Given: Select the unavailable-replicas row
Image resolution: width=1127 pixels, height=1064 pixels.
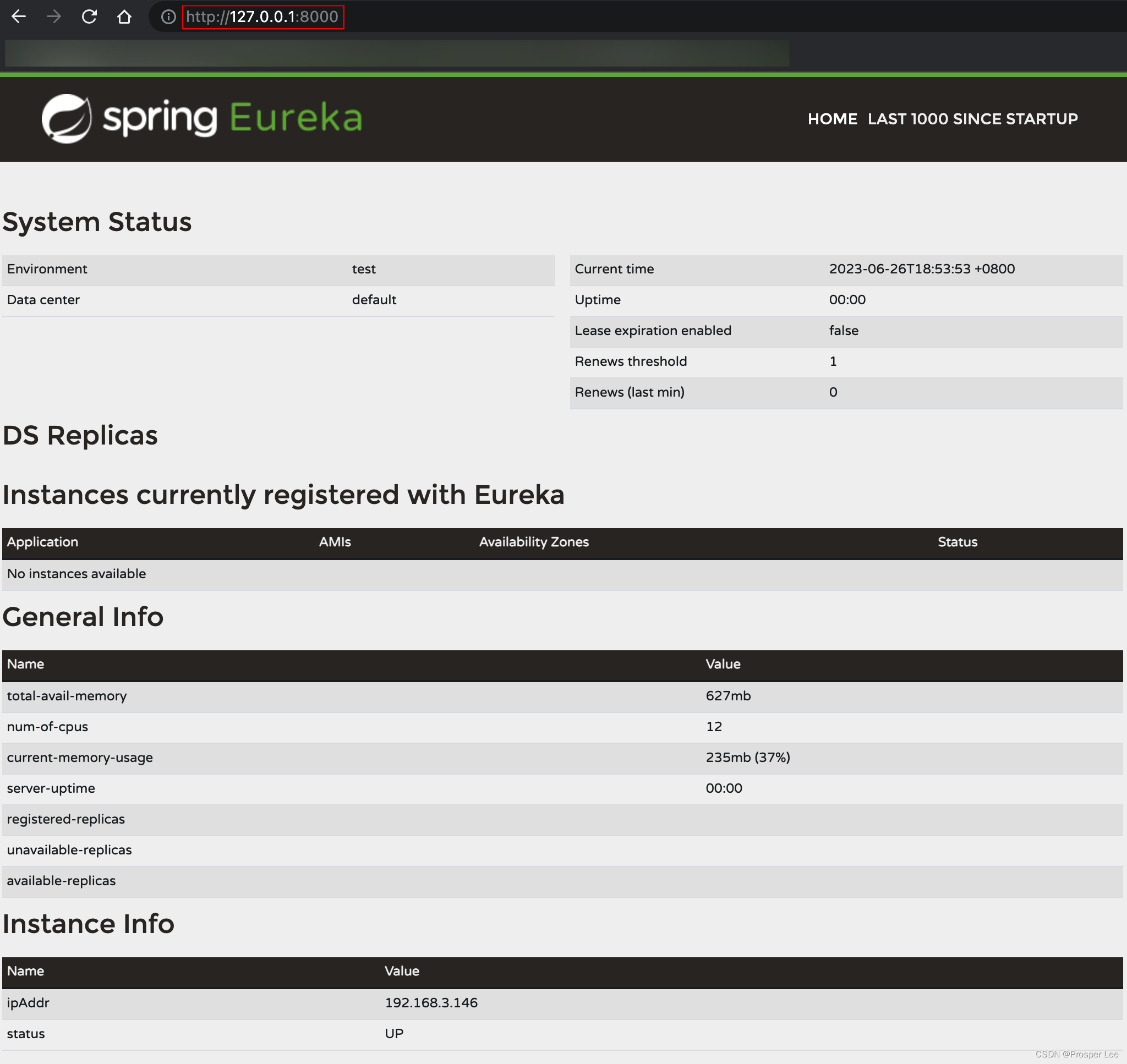Looking at the screenshot, I should tap(562, 849).
